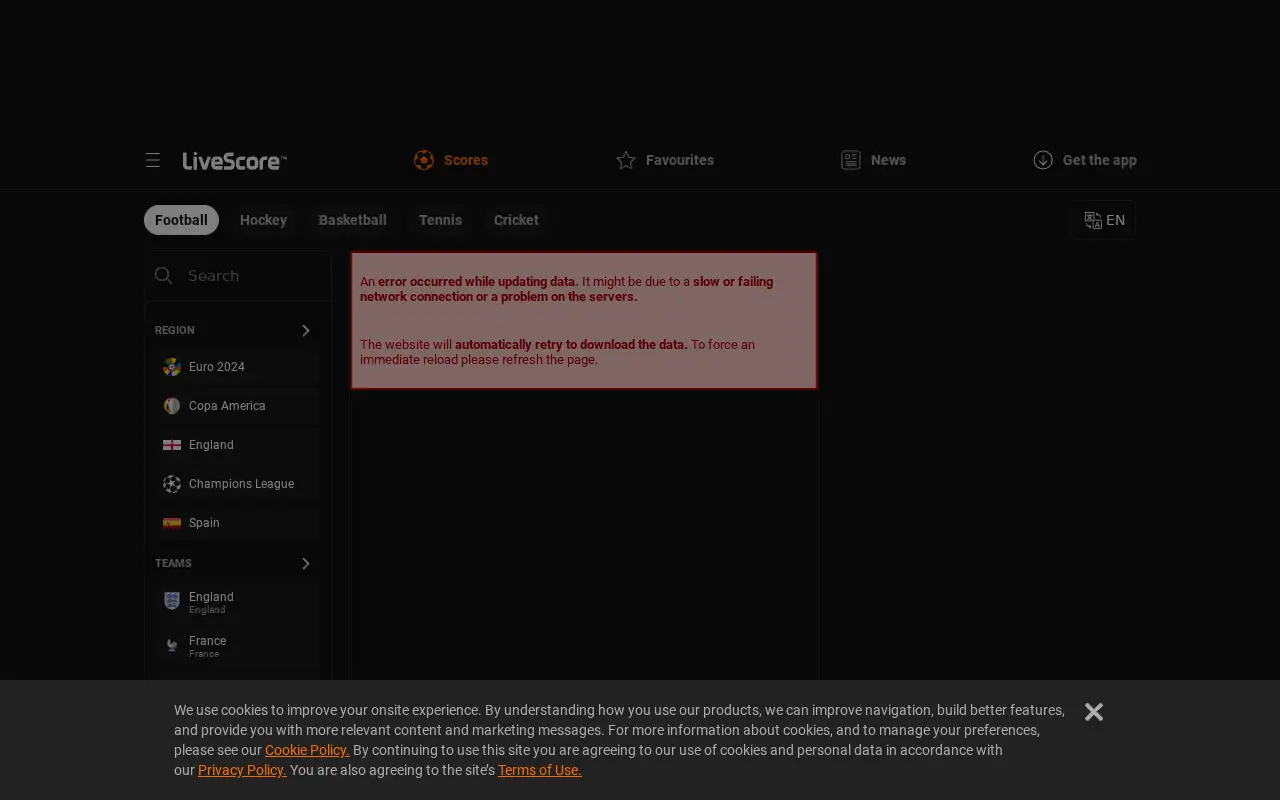Select the Football sport tab
Screen dimensions: 1280x800
[181, 220]
